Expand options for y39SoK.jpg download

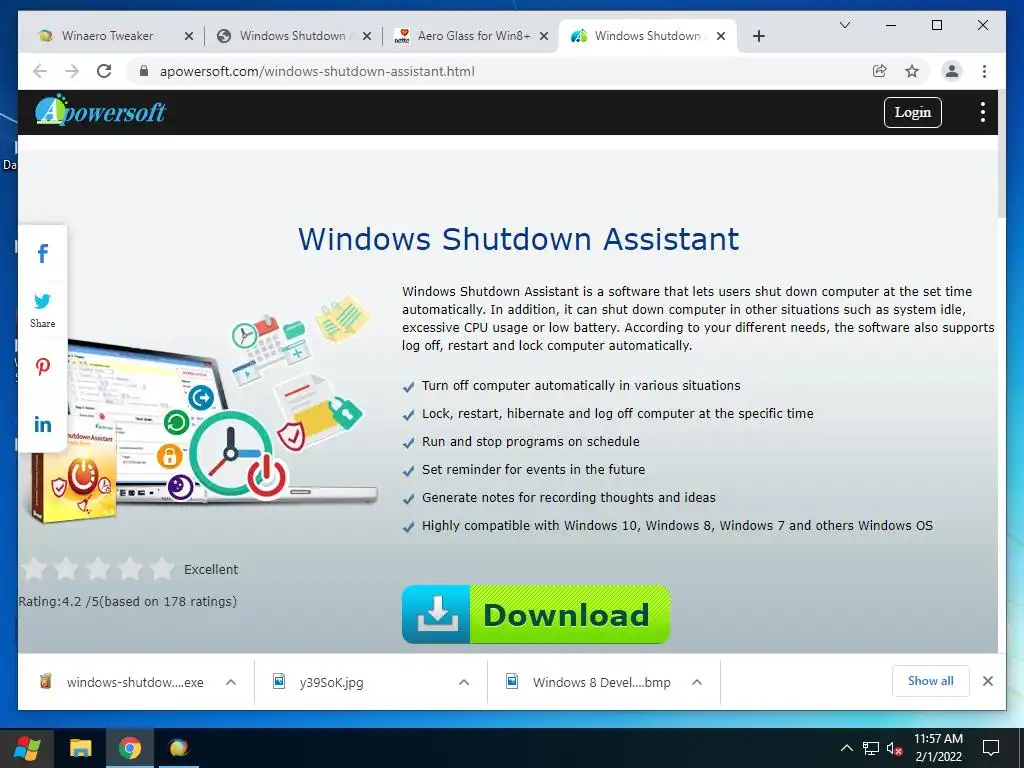coord(464,682)
